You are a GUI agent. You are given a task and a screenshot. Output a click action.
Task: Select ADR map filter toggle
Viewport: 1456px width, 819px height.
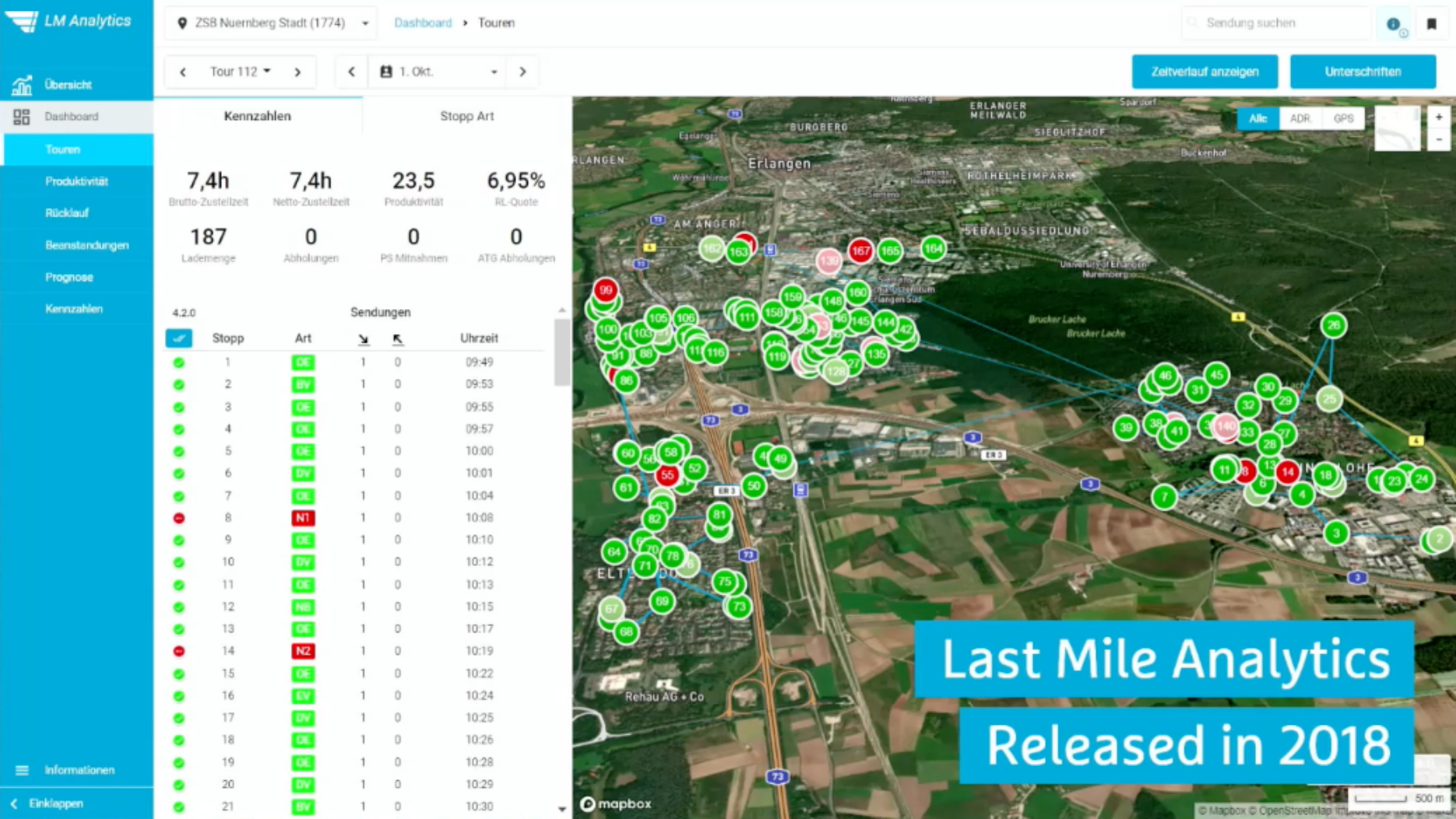1300,118
